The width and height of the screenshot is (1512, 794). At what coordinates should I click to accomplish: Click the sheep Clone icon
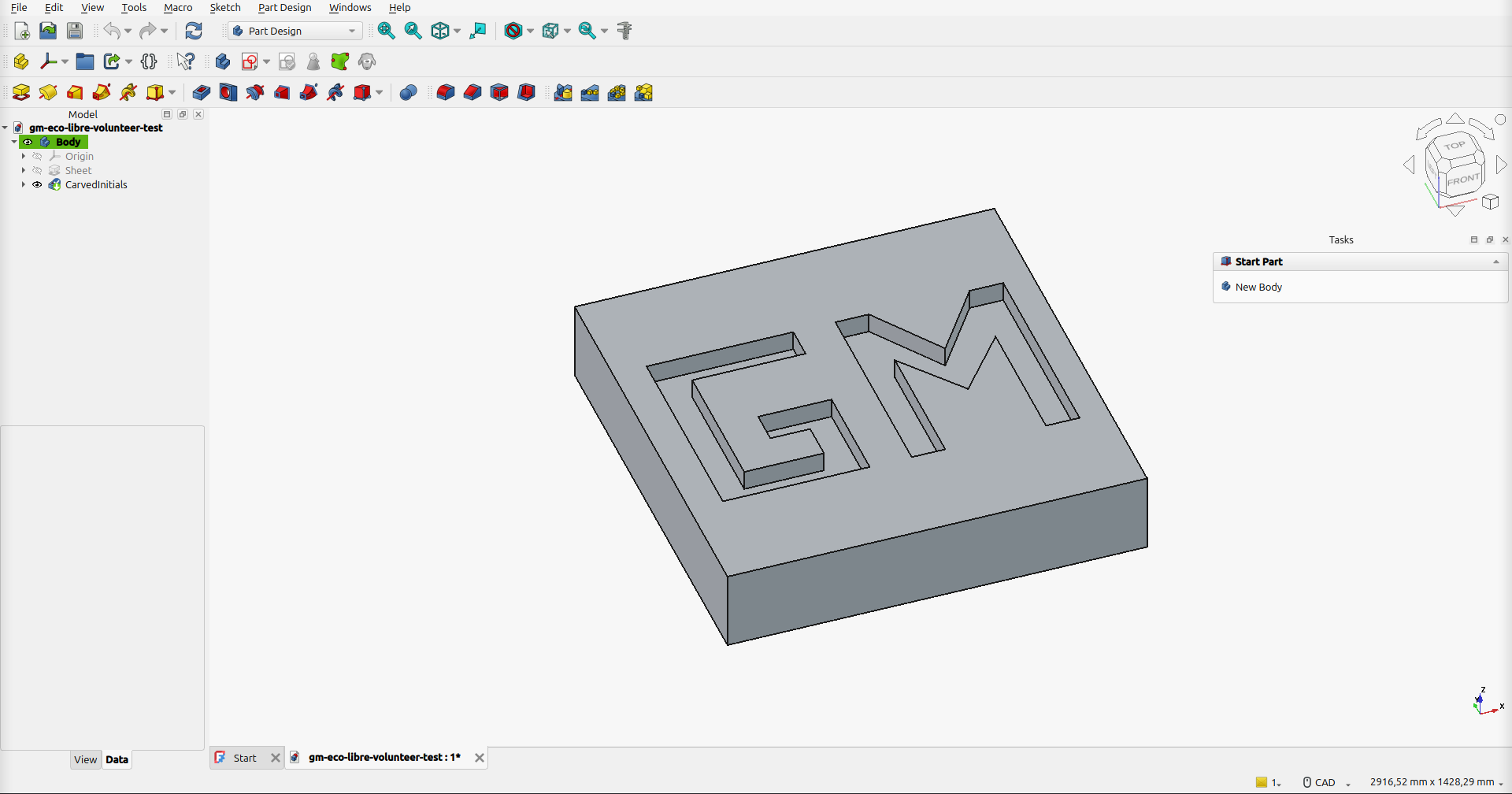coord(367,61)
